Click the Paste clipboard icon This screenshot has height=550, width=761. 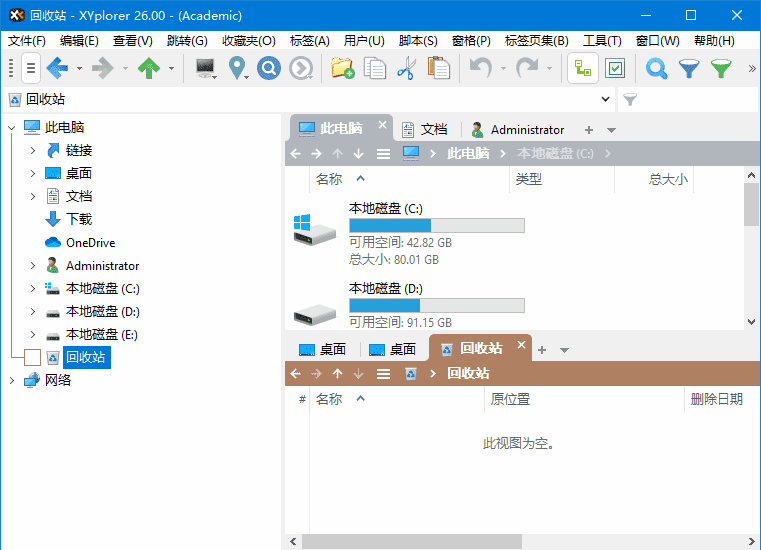(x=439, y=68)
